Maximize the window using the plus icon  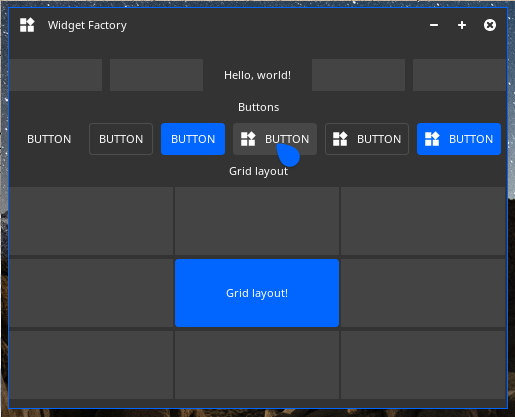pos(462,25)
